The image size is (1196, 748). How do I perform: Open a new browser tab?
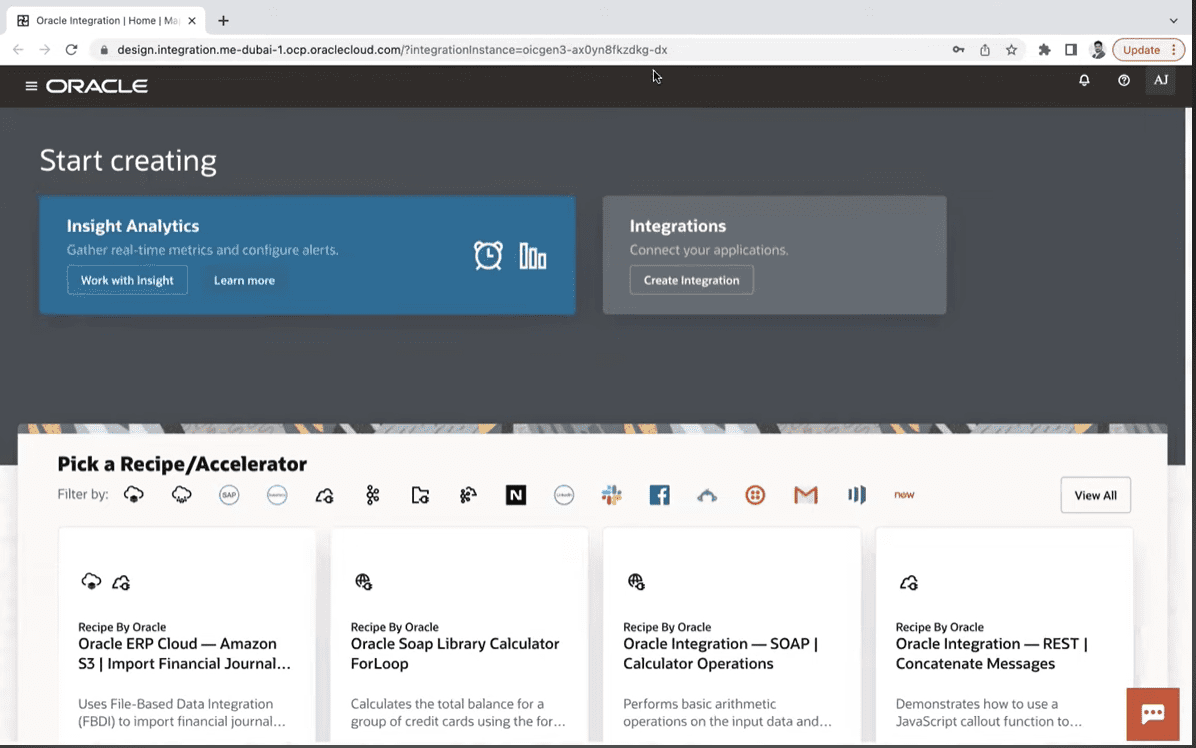223,21
